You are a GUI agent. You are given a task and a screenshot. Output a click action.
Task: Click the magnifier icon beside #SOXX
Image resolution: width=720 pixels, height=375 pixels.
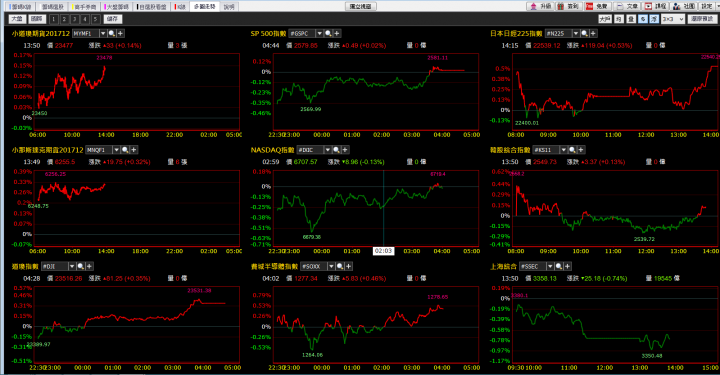pos(340,266)
